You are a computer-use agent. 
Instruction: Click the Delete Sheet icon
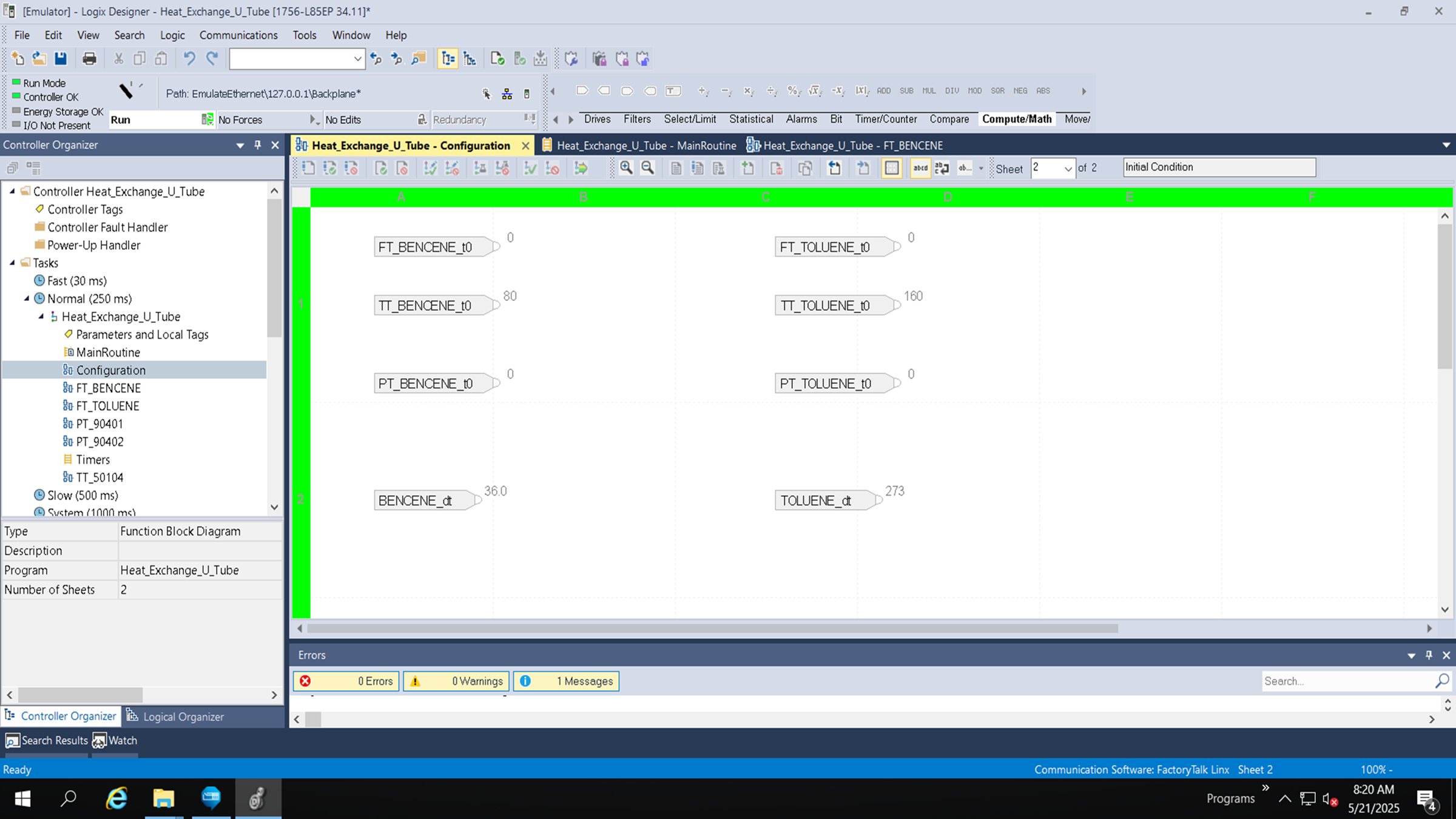coord(776,168)
